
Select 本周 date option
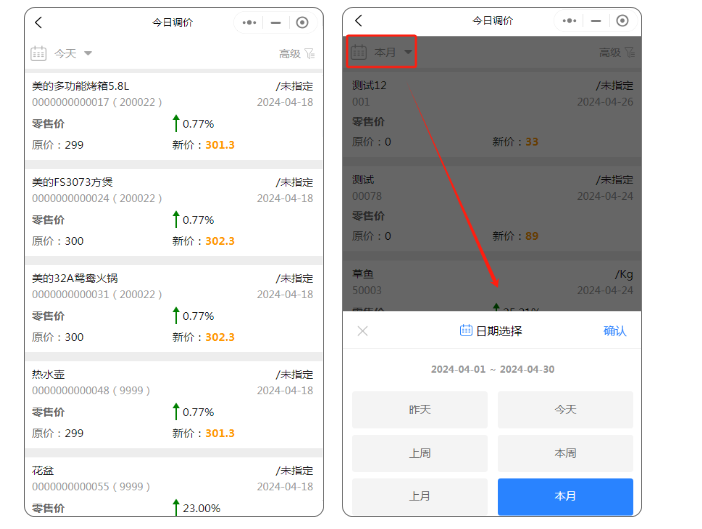click(x=565, y=453)
